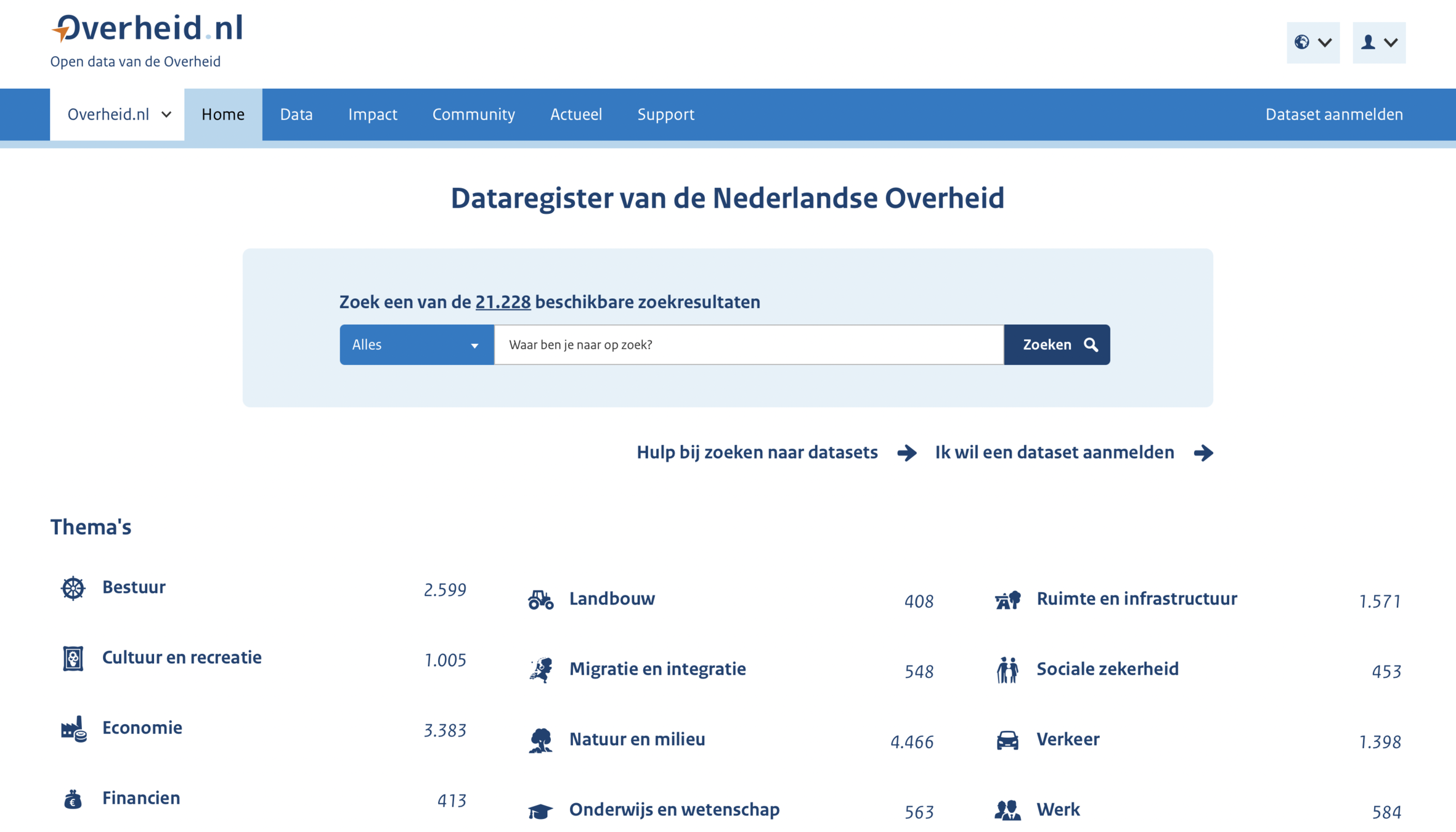Open the user account dropdown
Image resolution: width=1456 pixels, height=832 pixels.
click(1378, 43)
